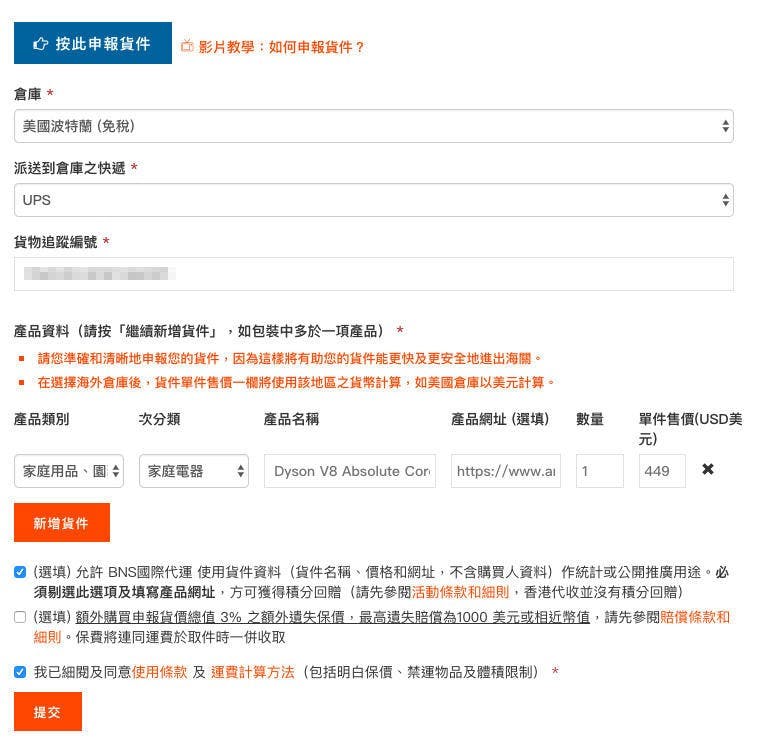Image resolution: width=770 pixels, height=743 pixels.
Task: Uncheck the BNS data usage permission checkbox
Action: click(21, 573)
